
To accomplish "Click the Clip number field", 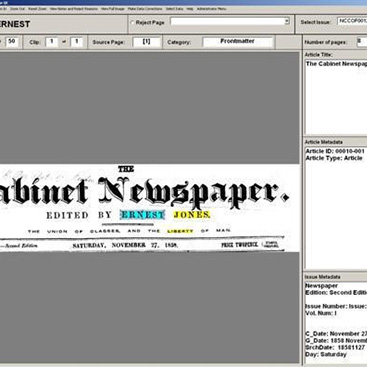I will pyautogui.click(x=52, y=42).
